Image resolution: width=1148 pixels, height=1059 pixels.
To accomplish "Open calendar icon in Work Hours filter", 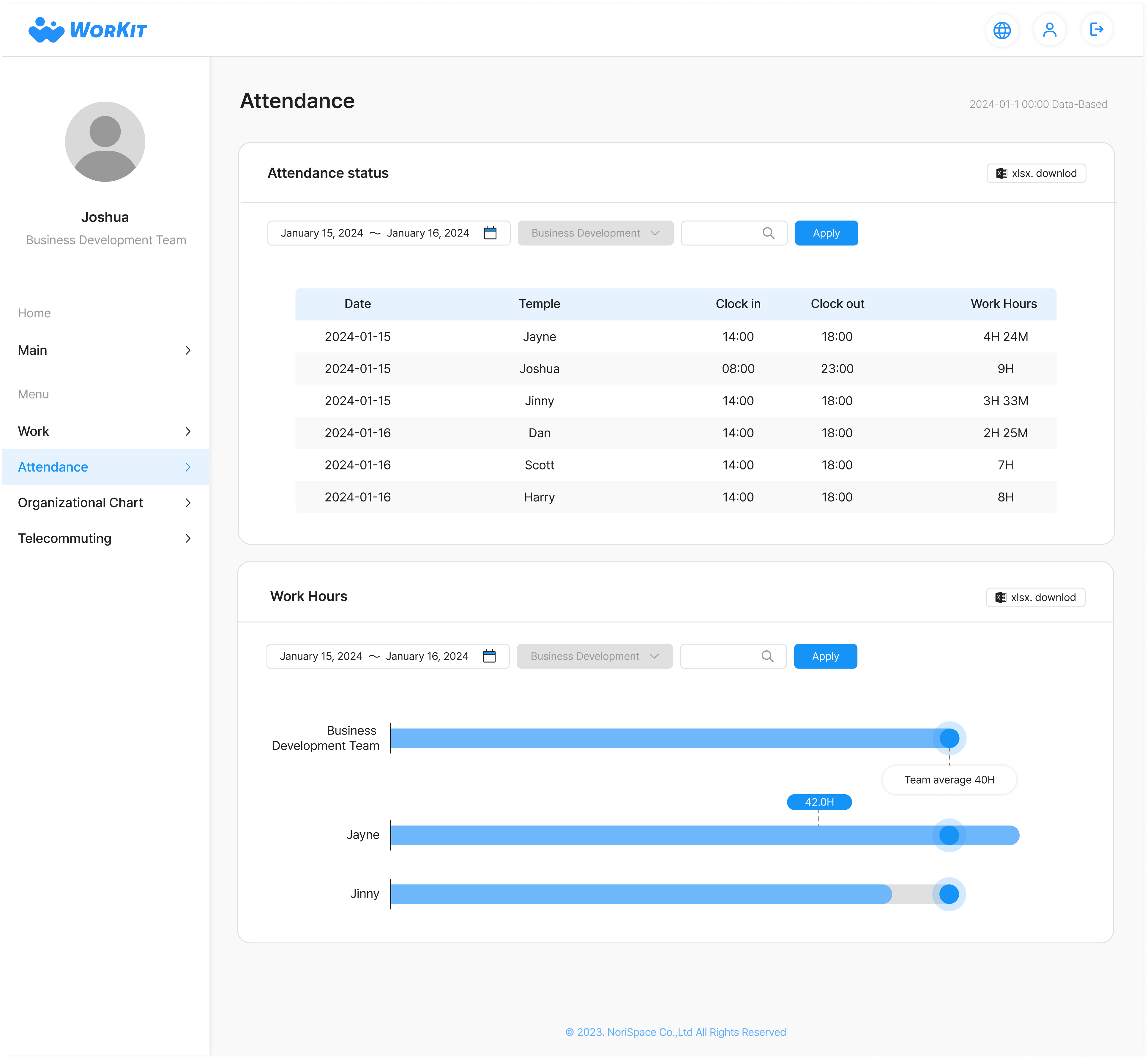I will (489, 656).
